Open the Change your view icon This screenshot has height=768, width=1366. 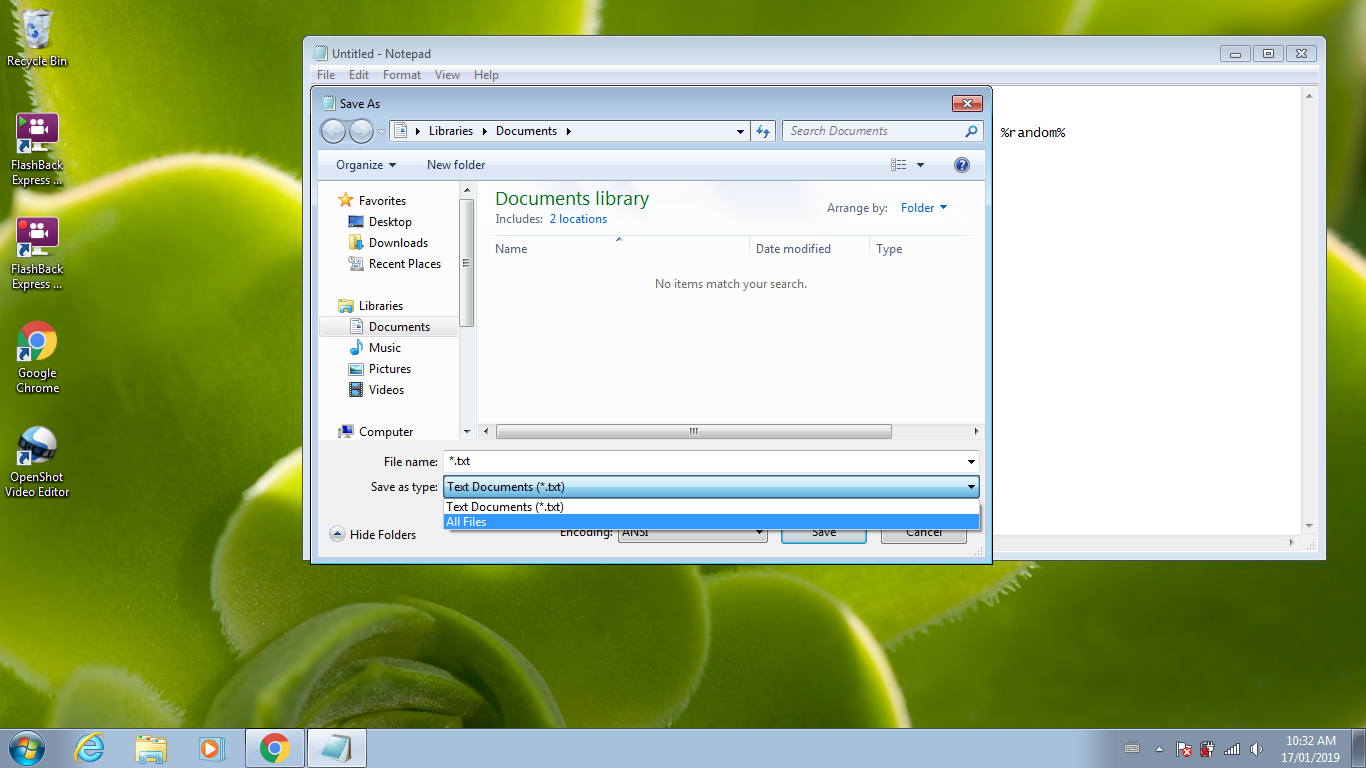(x=899, y=165)
